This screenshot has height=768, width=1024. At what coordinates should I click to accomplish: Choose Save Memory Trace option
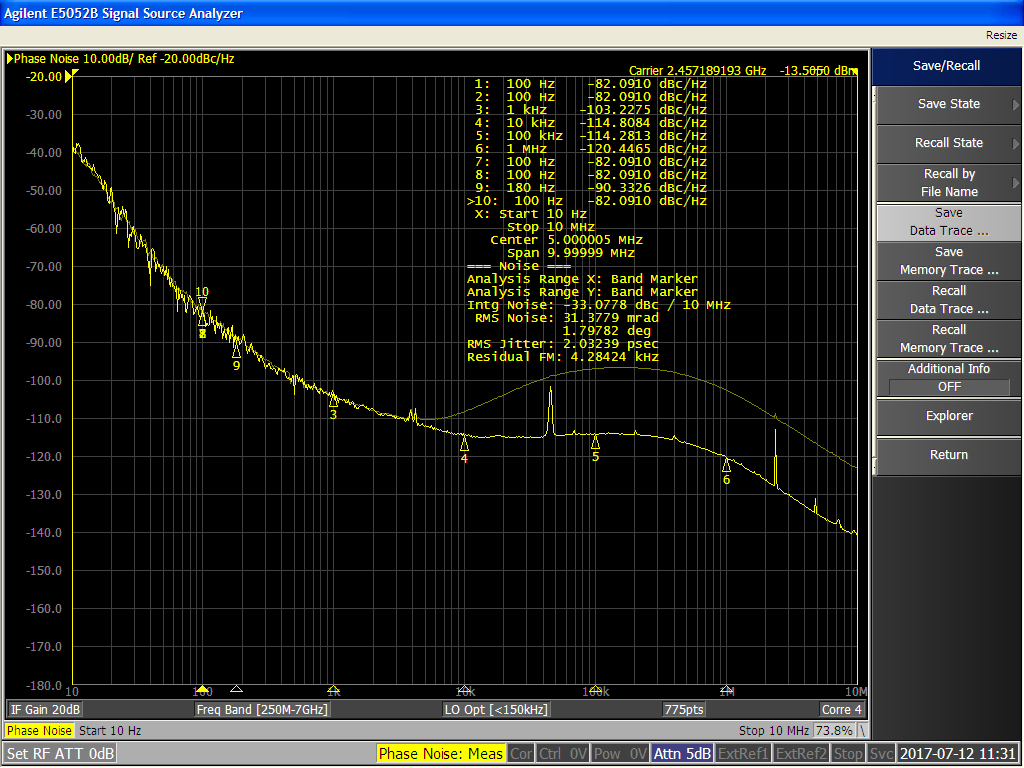tap(948, 261)
